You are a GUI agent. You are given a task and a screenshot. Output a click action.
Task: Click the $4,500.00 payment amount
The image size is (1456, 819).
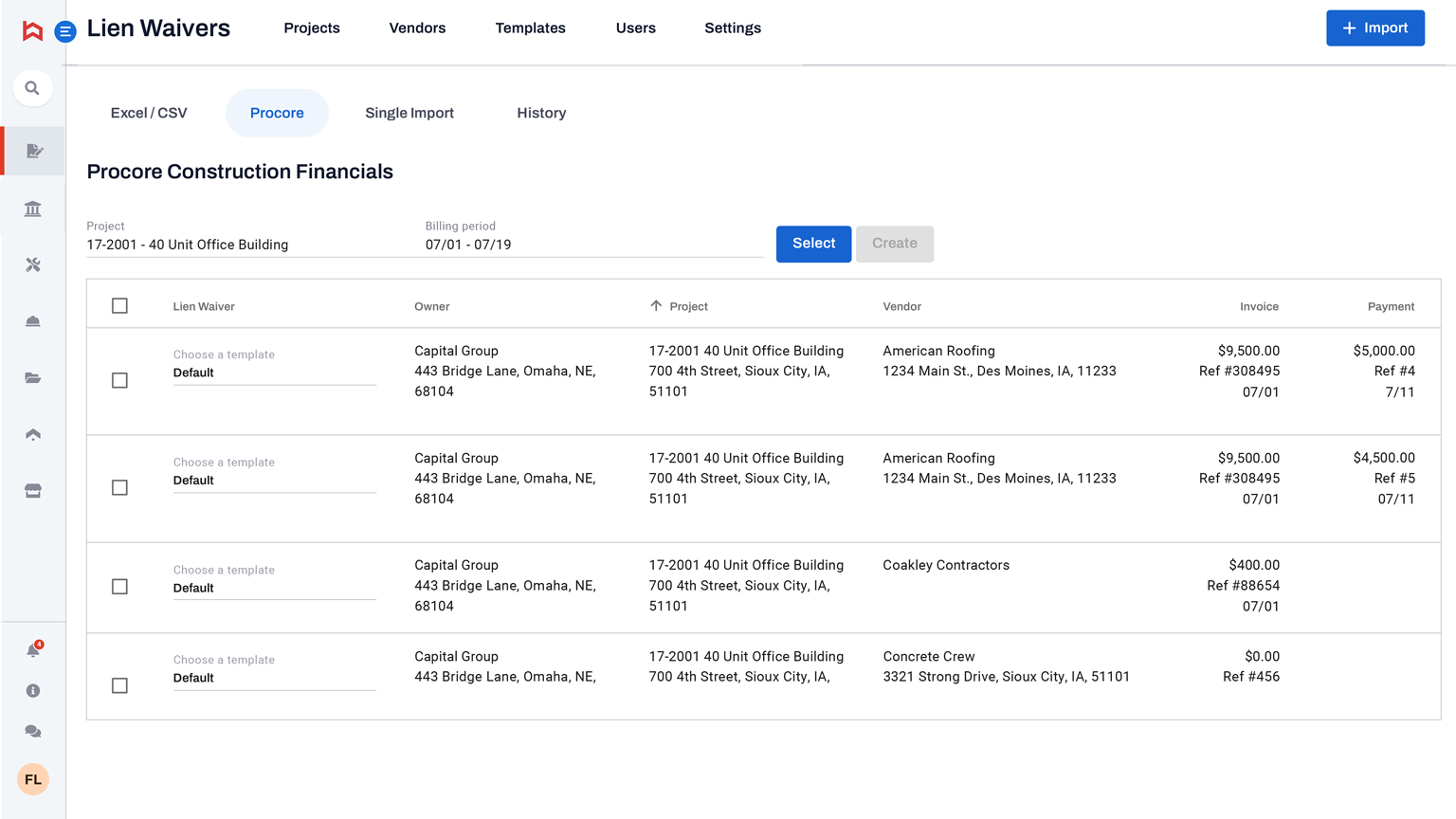click(x=1384, y=458)
